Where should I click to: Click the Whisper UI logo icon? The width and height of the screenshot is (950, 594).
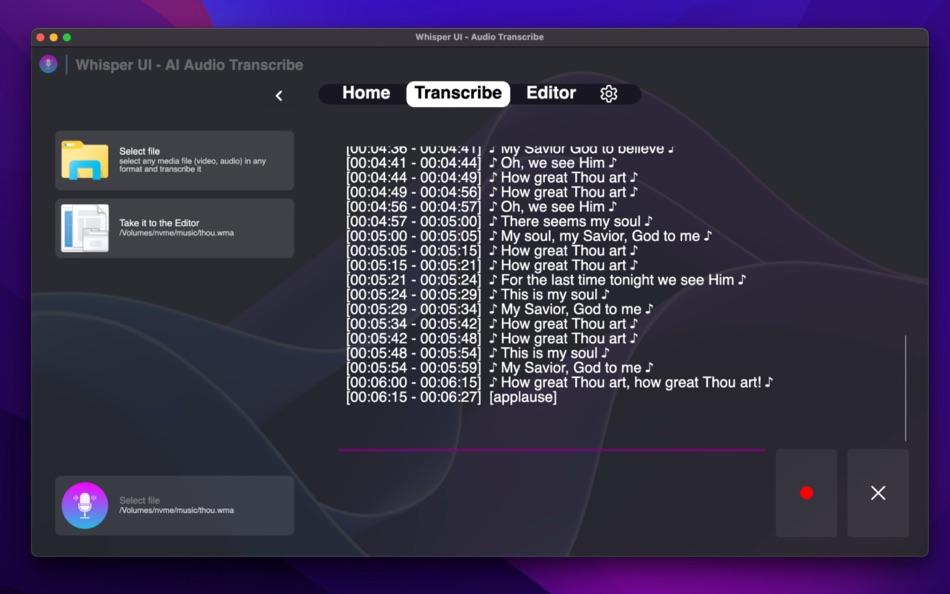(48, 64)
